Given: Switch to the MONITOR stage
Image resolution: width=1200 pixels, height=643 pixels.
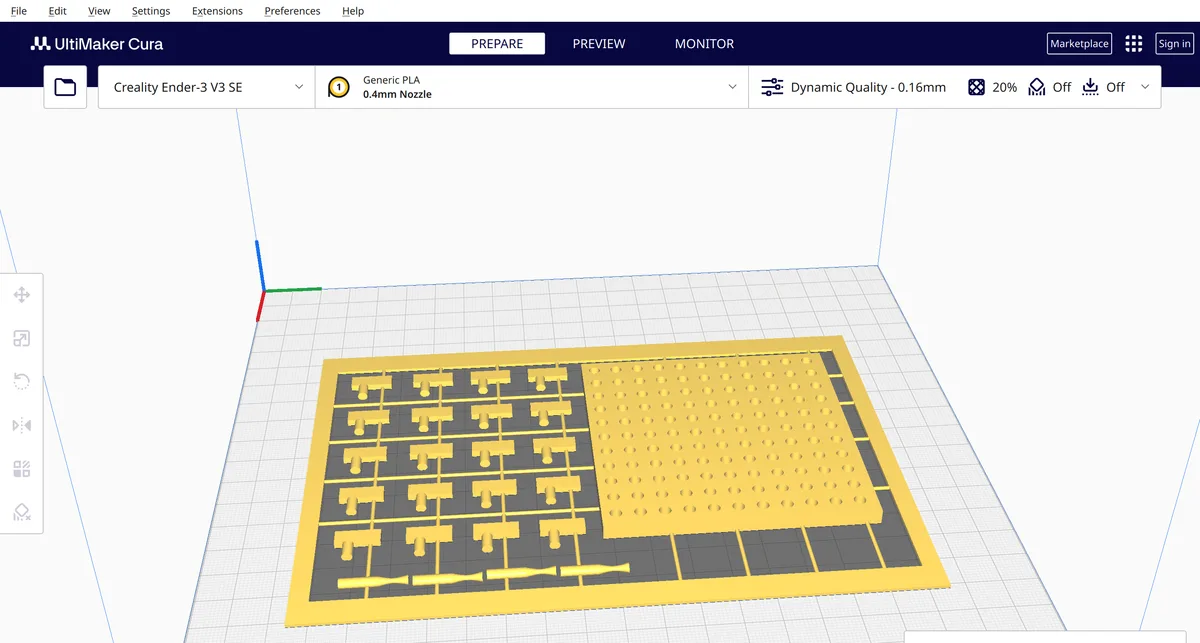Looking at the screenshot, I should click(x=704, y=44).
